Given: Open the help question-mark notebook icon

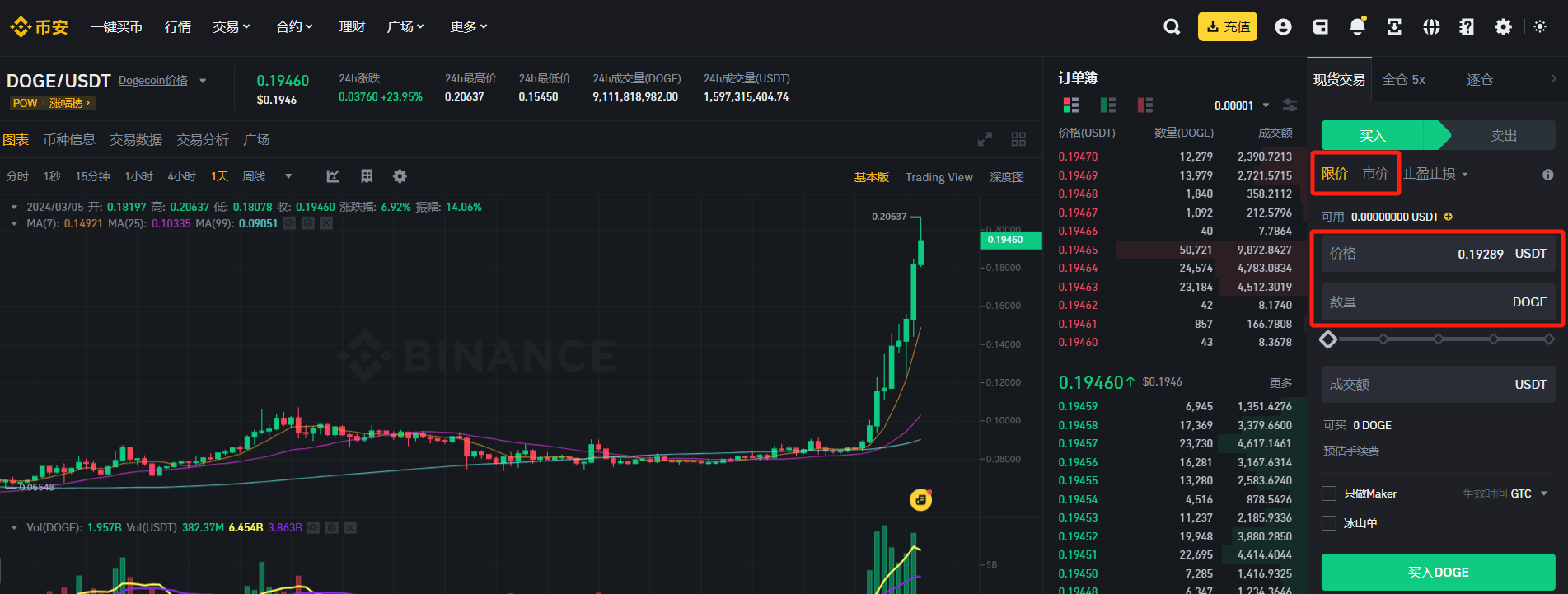Looking at the screenshot, I should coord(1467,27).
